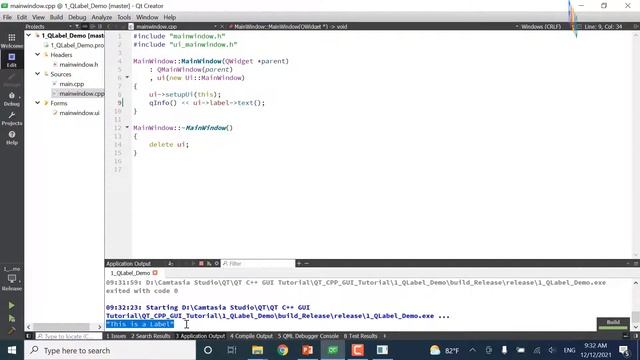
Task: Click the Projects tree horizontal scrollbar
Action: (x=61, y=327)
